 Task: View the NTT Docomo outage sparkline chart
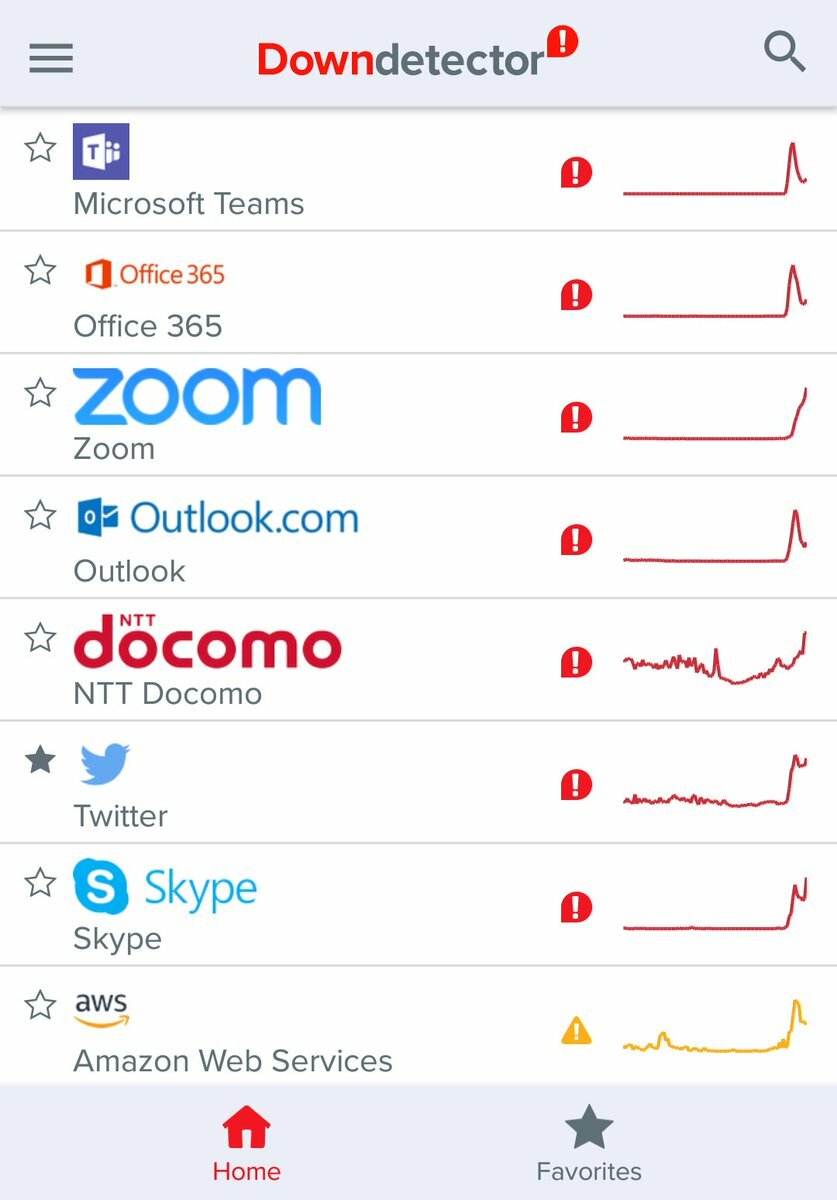pyautogui.click(x=715, y=658)
